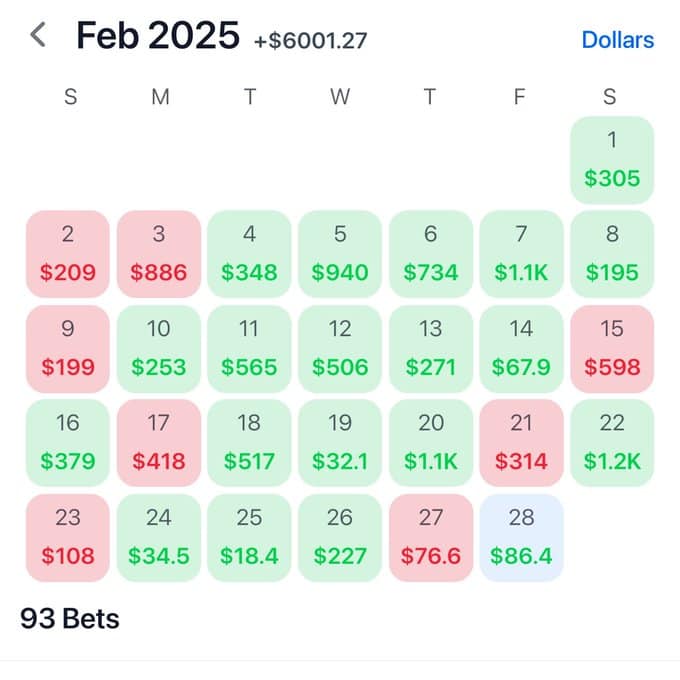Open February 1 showing $305 profit
The height and width of the screenshot is (680, 680).
[x=612, y=160]
